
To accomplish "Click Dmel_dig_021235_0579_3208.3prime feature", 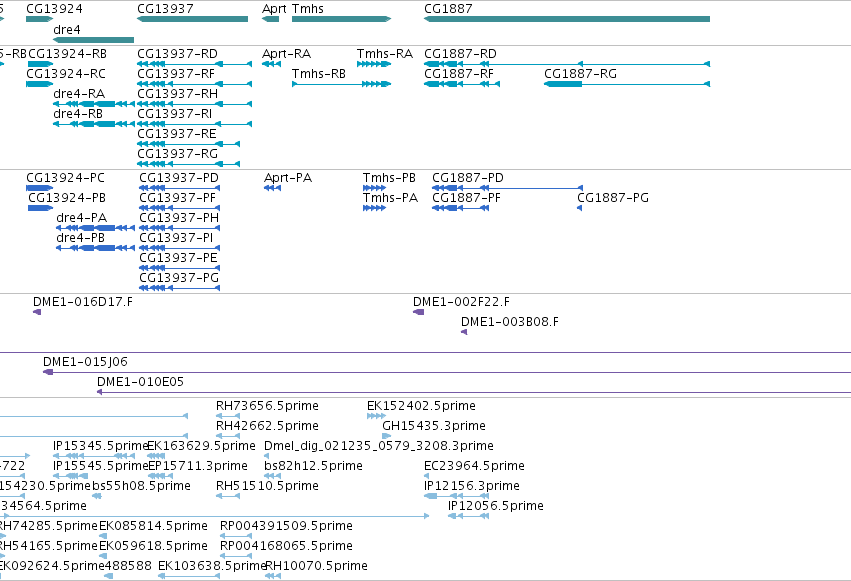I will [x=266, y=456].
